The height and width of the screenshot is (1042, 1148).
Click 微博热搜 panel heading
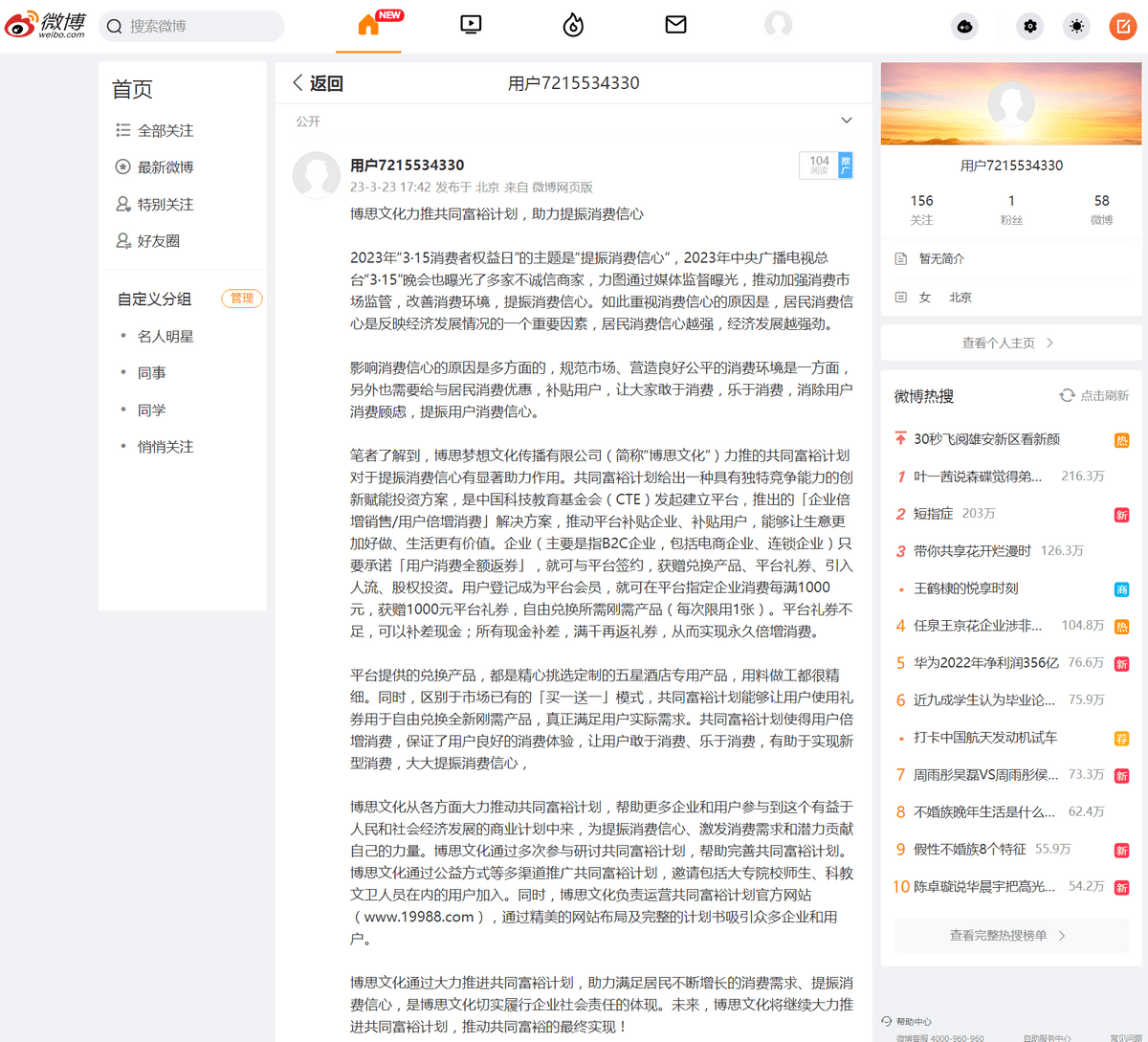coord(923,396)
